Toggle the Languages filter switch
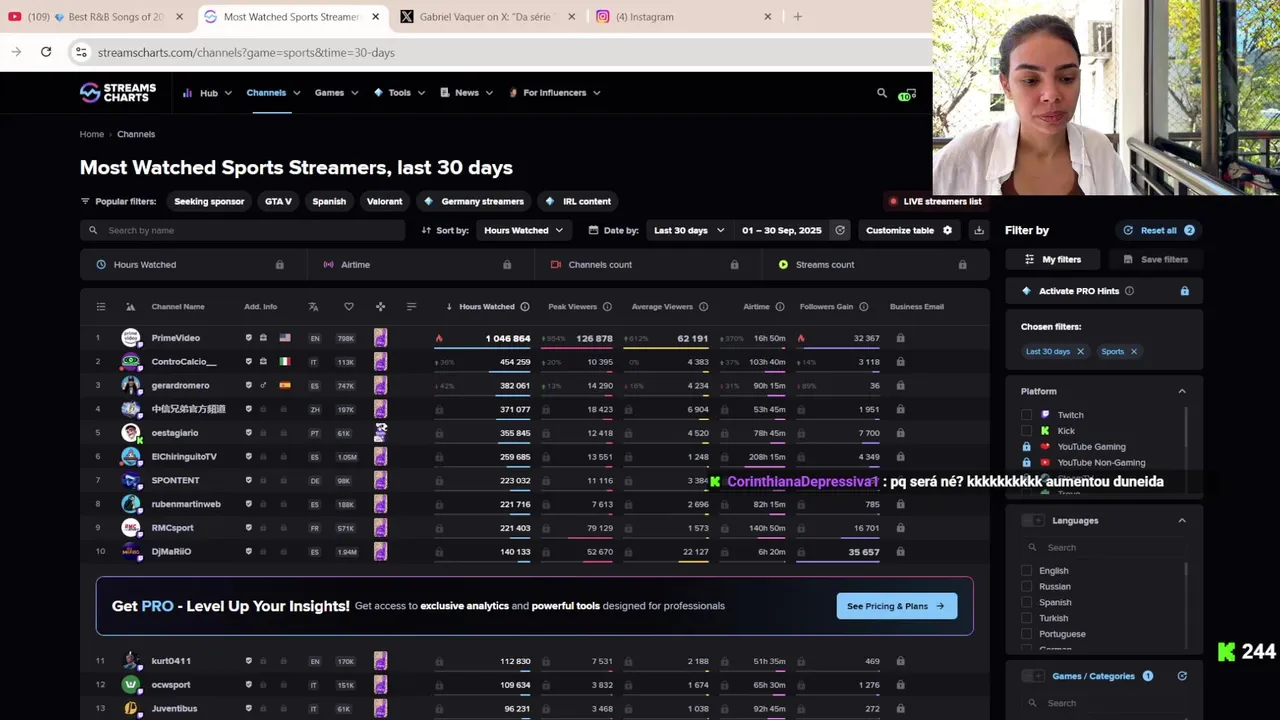 pos(1032,521)
